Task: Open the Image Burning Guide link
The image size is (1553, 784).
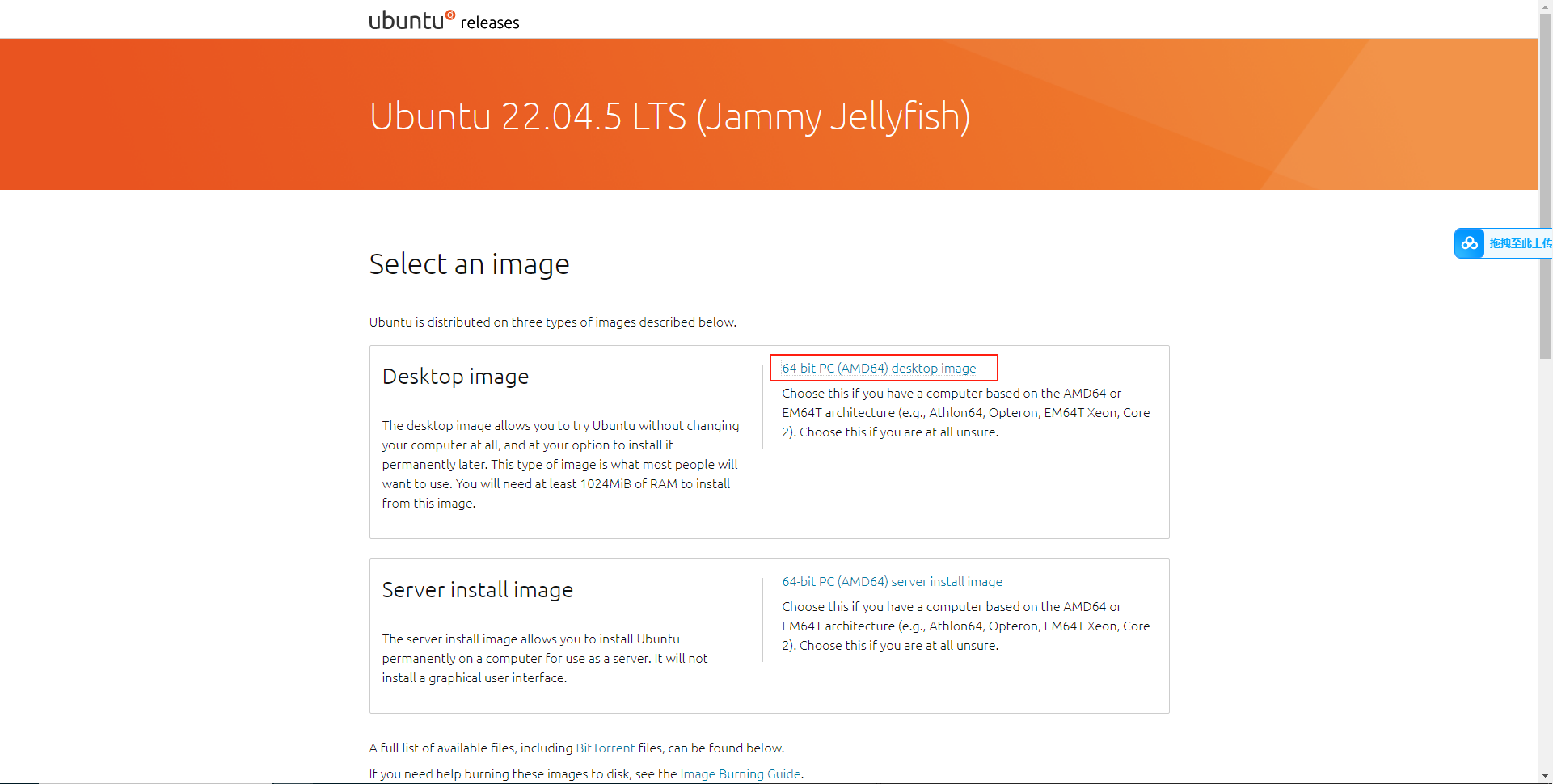Action: click(x=741, y=773)
